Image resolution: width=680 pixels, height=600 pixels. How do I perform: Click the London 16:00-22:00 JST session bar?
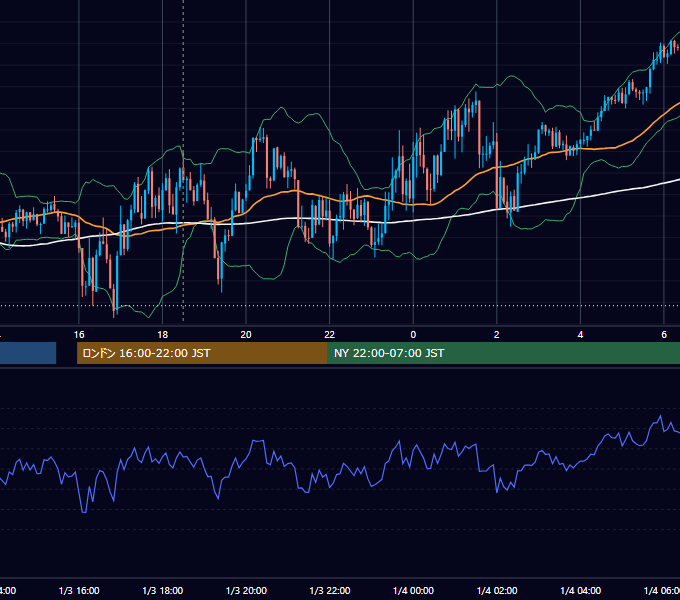[x=202, y=353]
